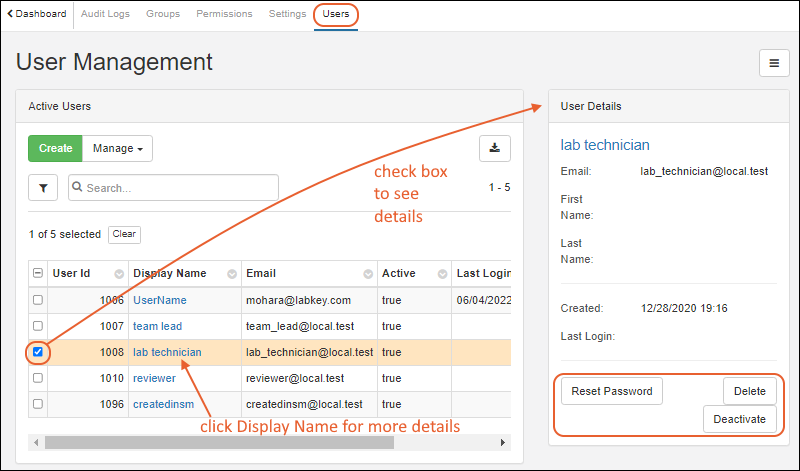The width and height of the screenshot is (800, 471).
Task: Click the hamburger menu icon
Action: pos(773,62)
